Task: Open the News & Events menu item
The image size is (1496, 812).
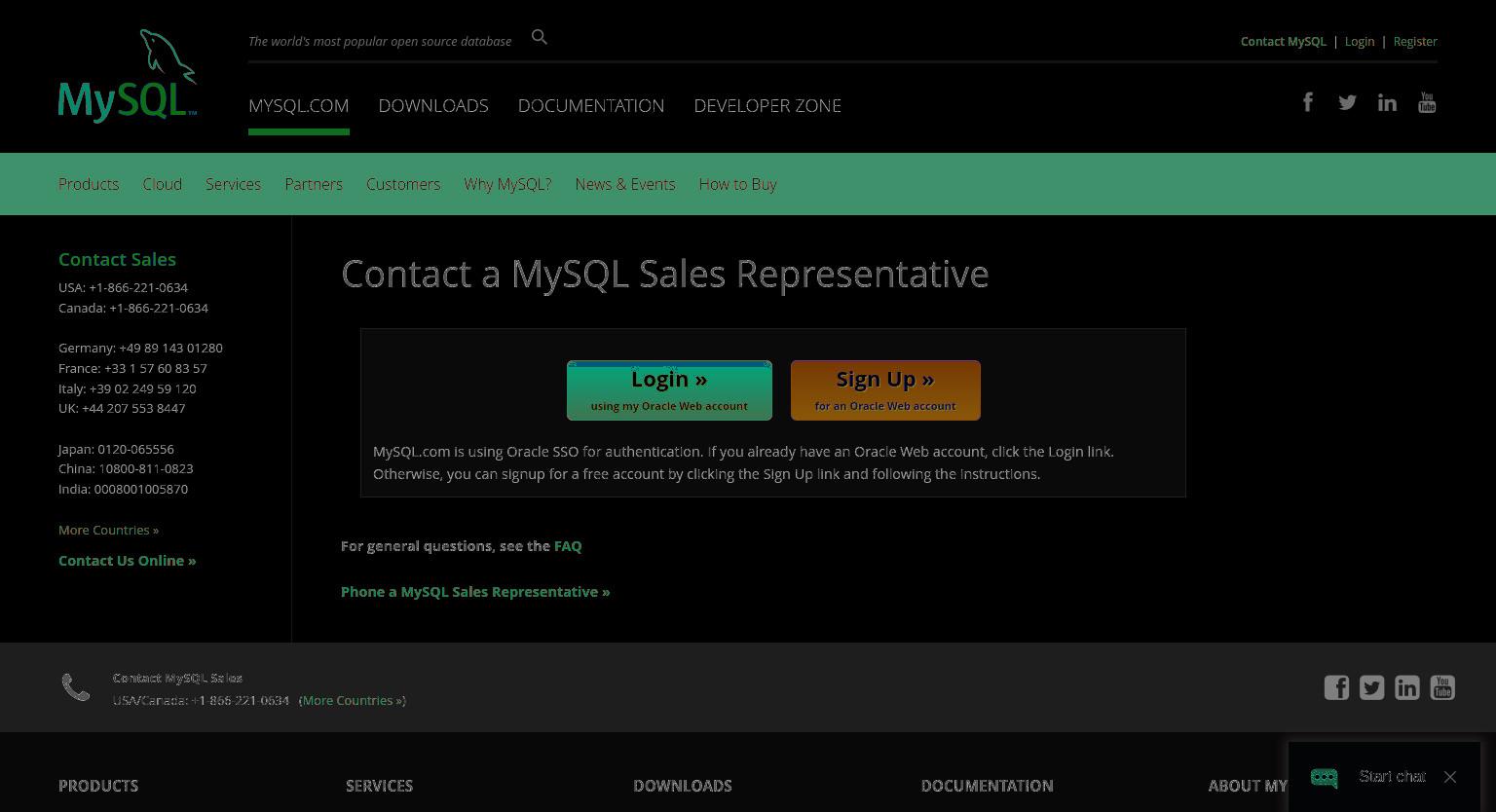Action: [625, 184]
